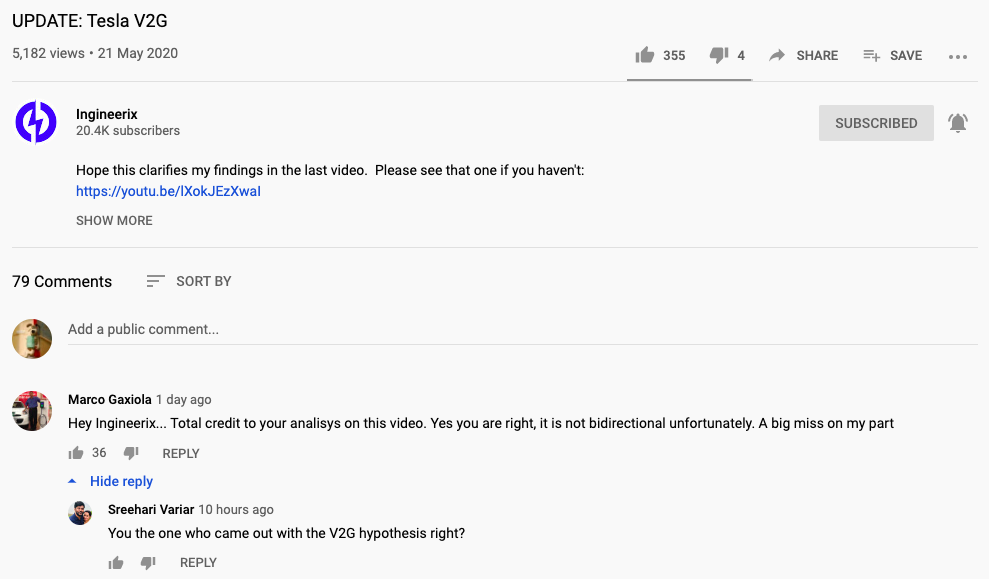Dislike Marco Gaxiola's comment
The height and width of the screenshot is (579, 989).
point(131,453)
